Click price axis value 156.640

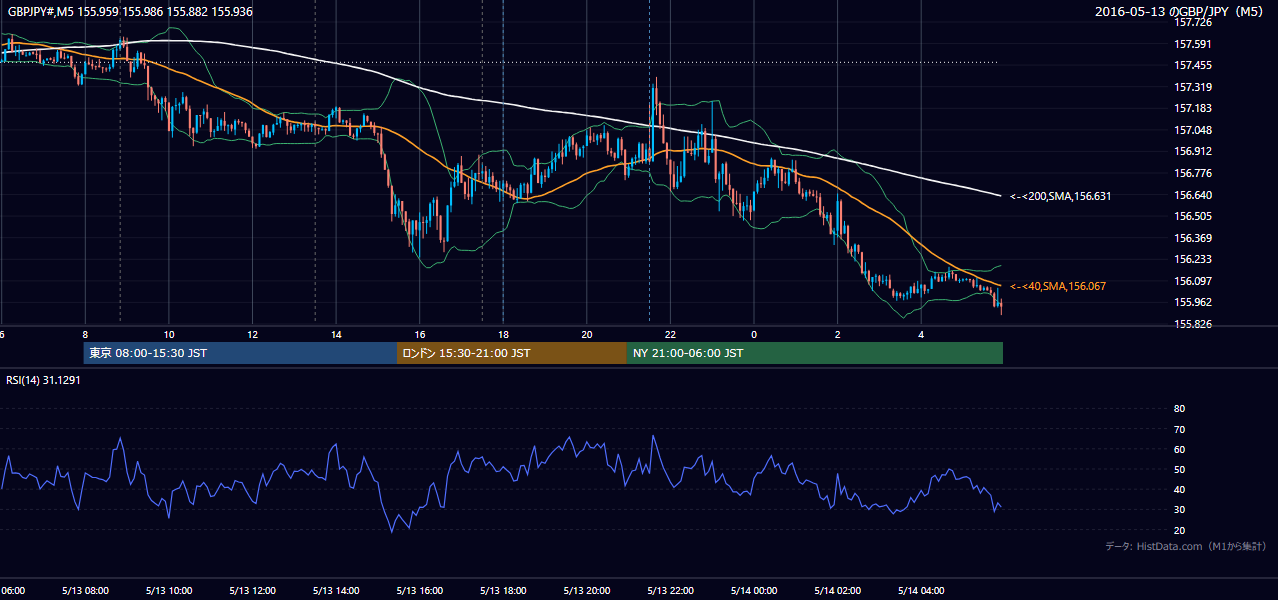coord(1193,195)
